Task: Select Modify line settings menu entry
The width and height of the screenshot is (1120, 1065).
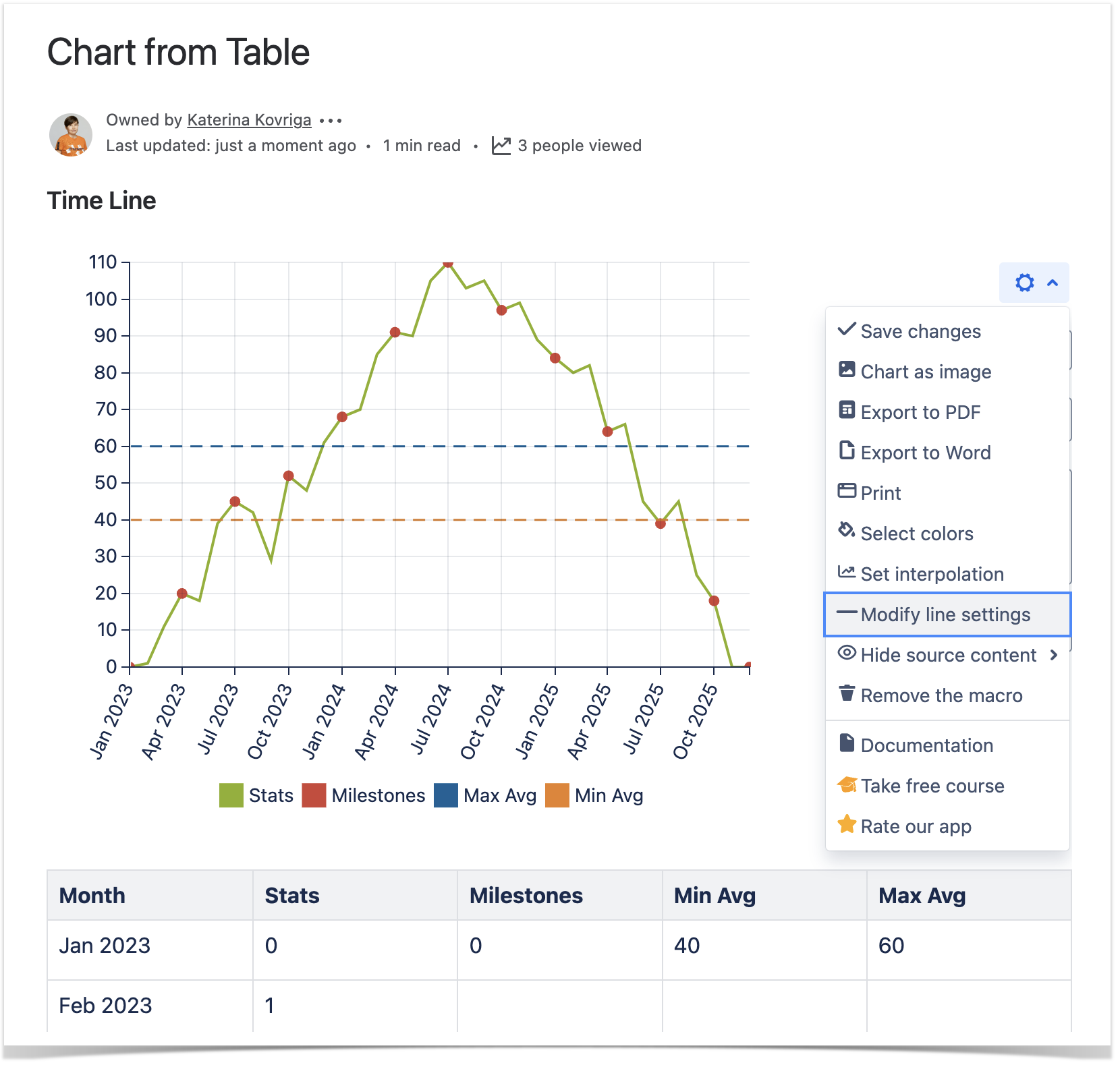Action: pos(945,614)
